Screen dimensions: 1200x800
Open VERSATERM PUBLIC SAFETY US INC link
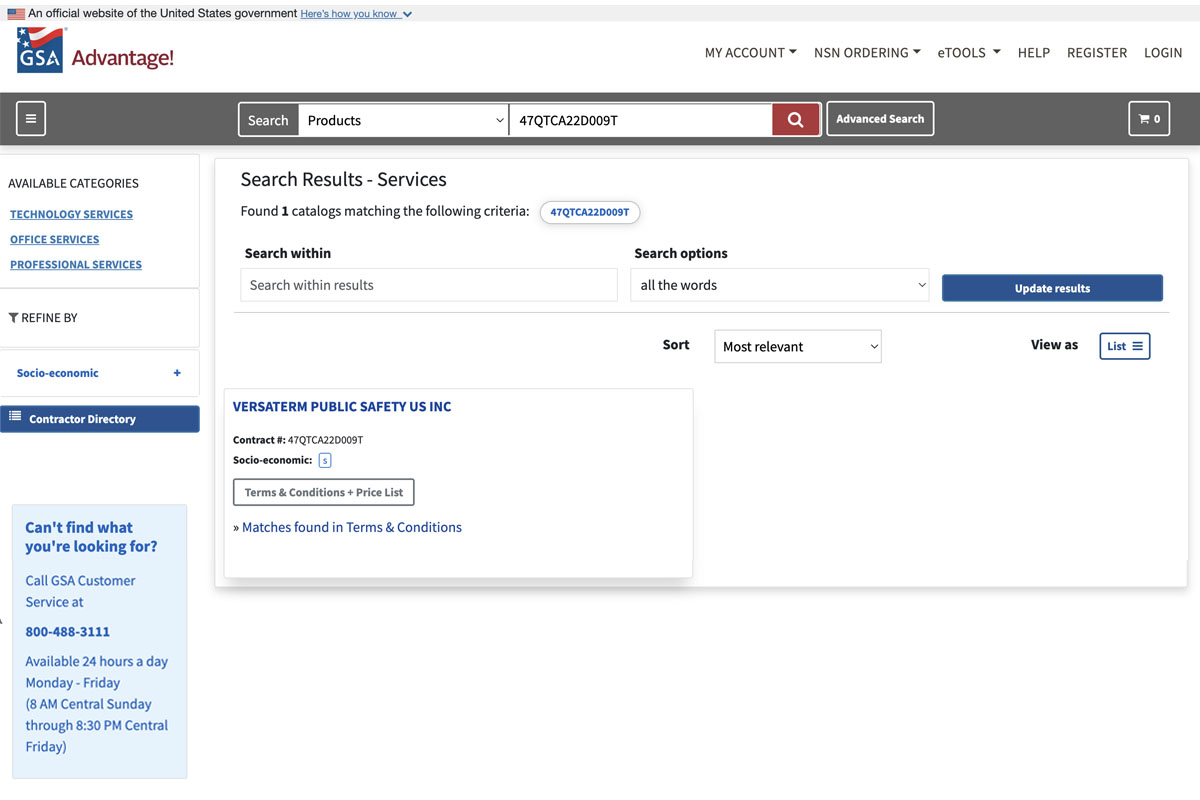[x=342, y=407]
